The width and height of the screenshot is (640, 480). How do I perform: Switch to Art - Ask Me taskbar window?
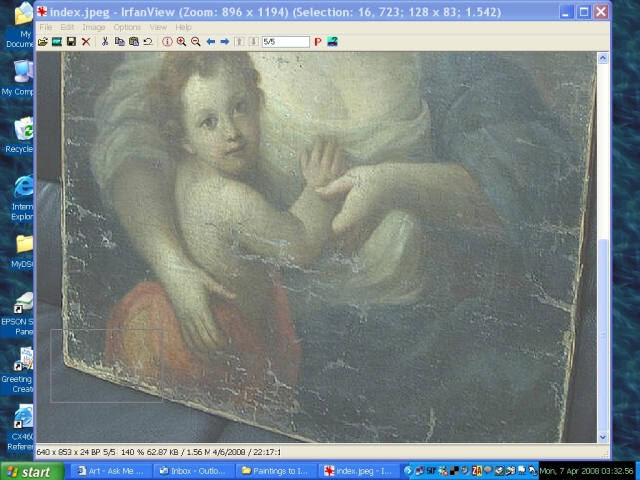111,471
